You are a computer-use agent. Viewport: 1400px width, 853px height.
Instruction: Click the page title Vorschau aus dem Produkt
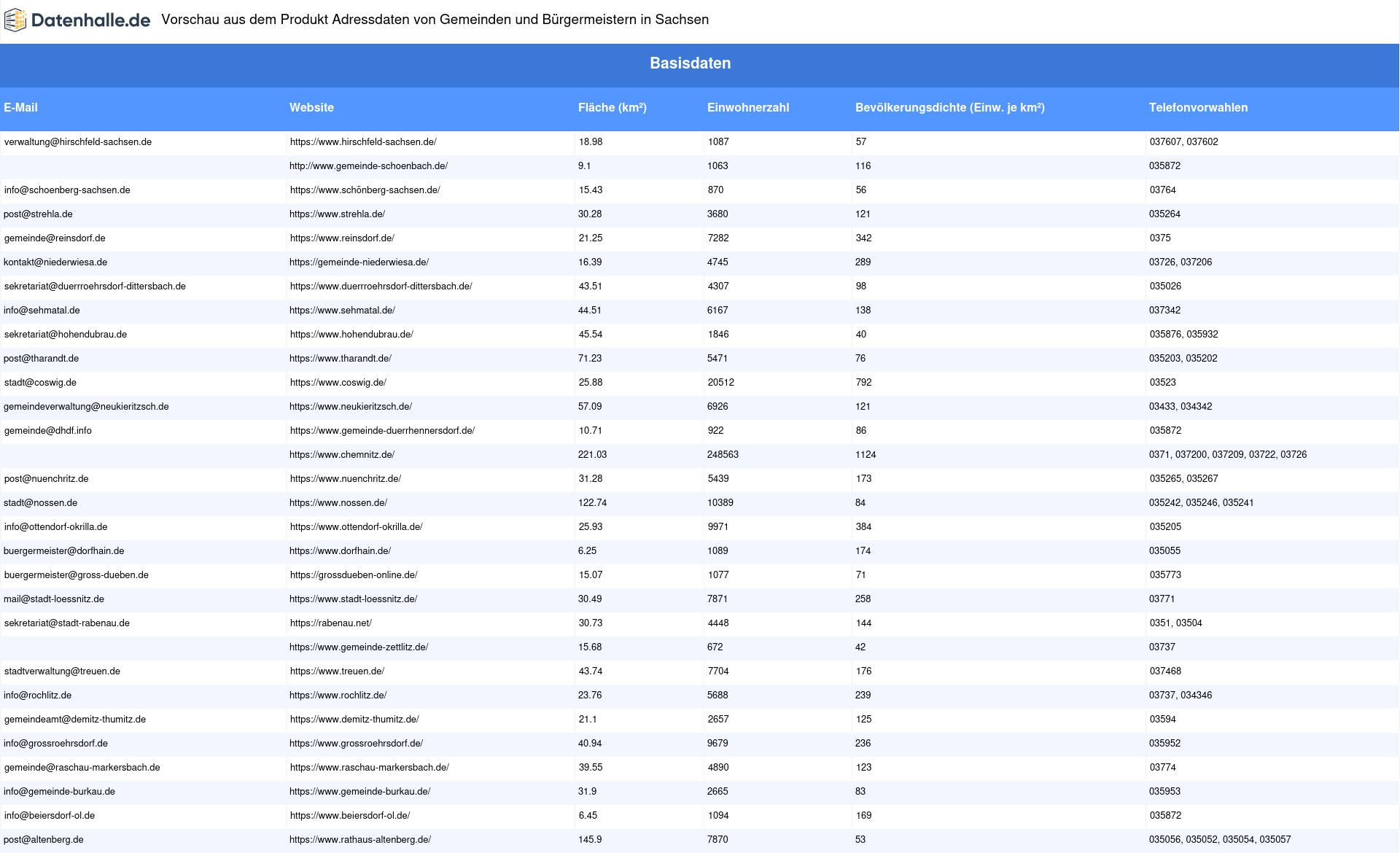pyautogui.click(x=435, y=20)
